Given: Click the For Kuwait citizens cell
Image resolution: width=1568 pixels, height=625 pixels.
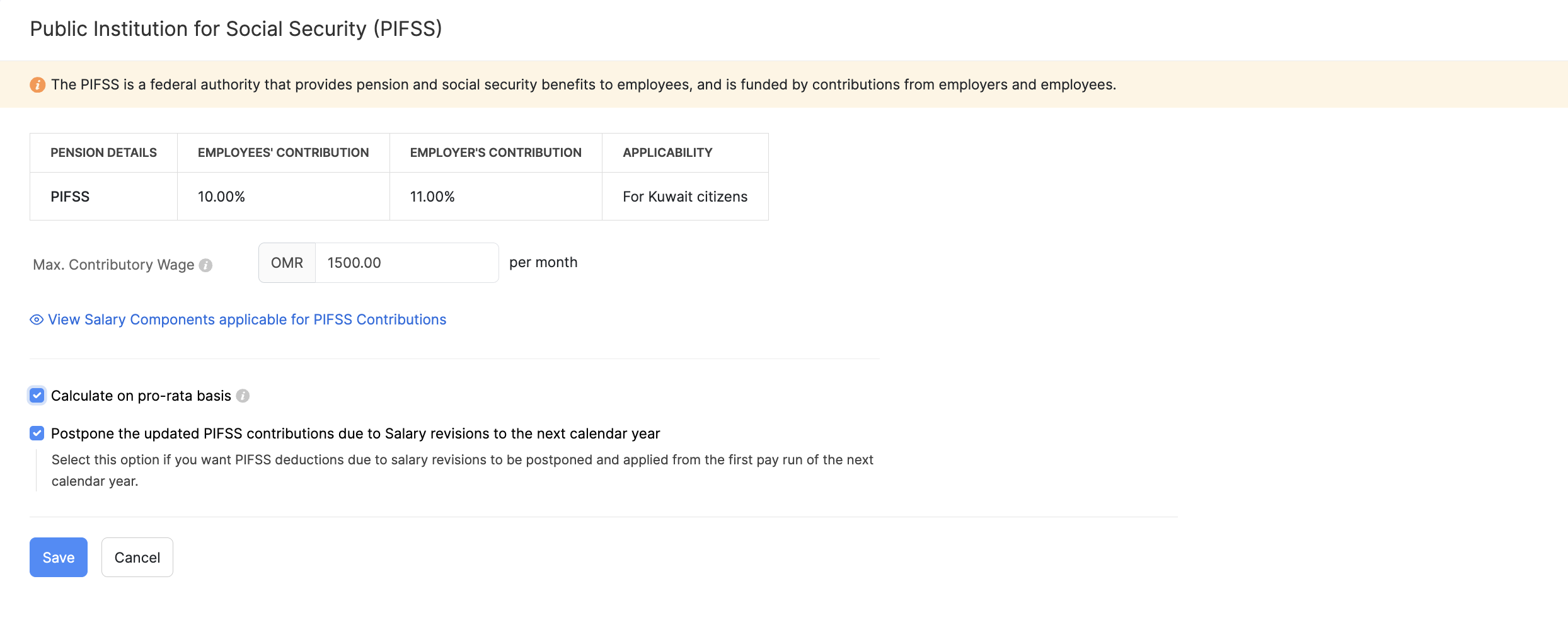Looking at the screenshot, I should coord(685,197).
